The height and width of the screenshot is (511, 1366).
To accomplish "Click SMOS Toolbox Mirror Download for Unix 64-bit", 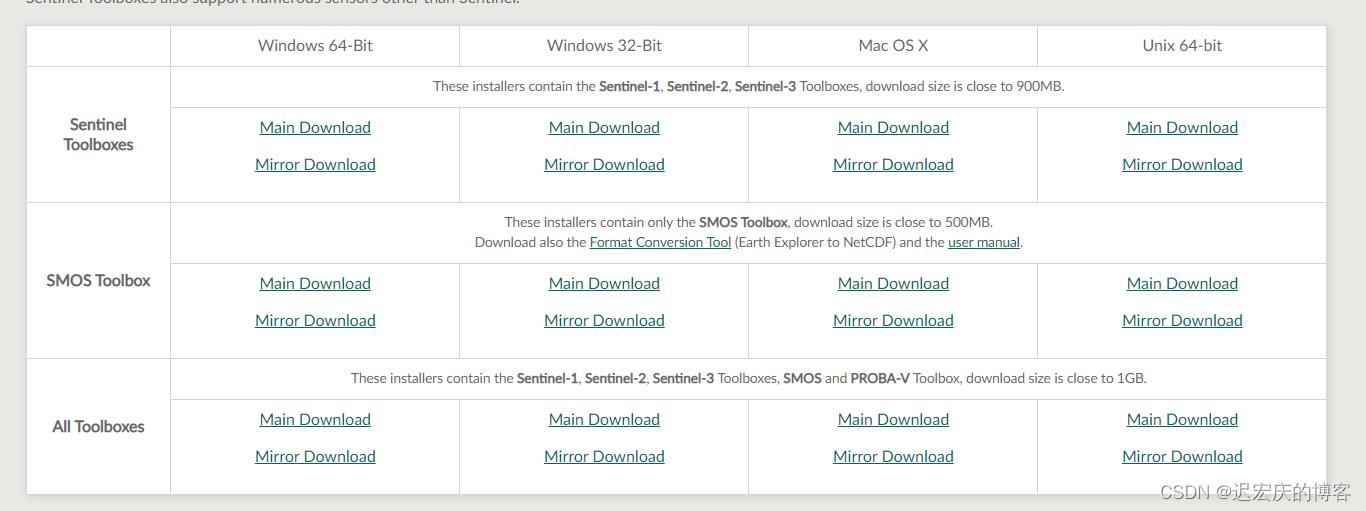I will click(x=1182, y=320).
